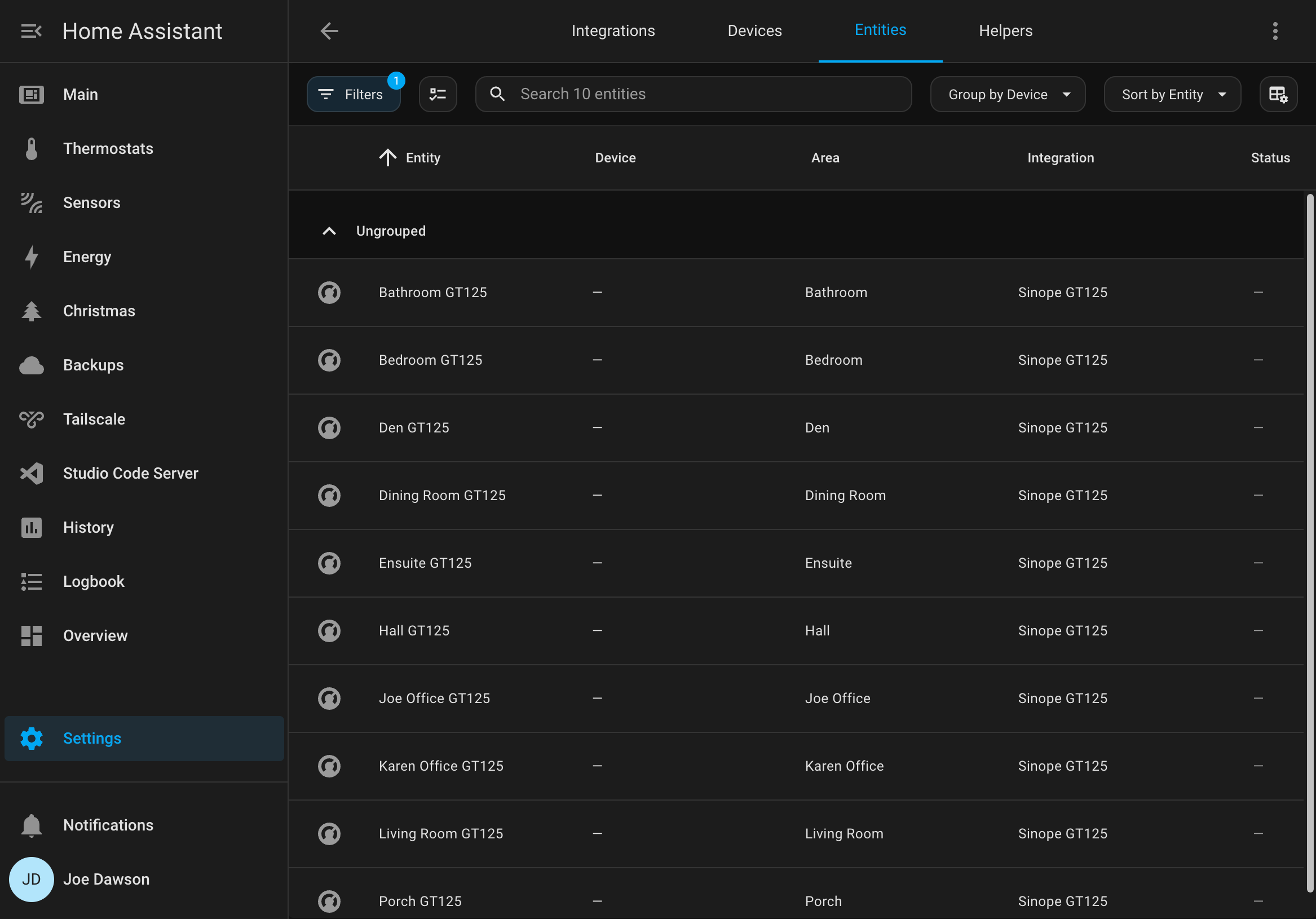Screen dimensions: 1316x919
Task: Click the Hall GT125 entity icon
Action: click(329, 631)
